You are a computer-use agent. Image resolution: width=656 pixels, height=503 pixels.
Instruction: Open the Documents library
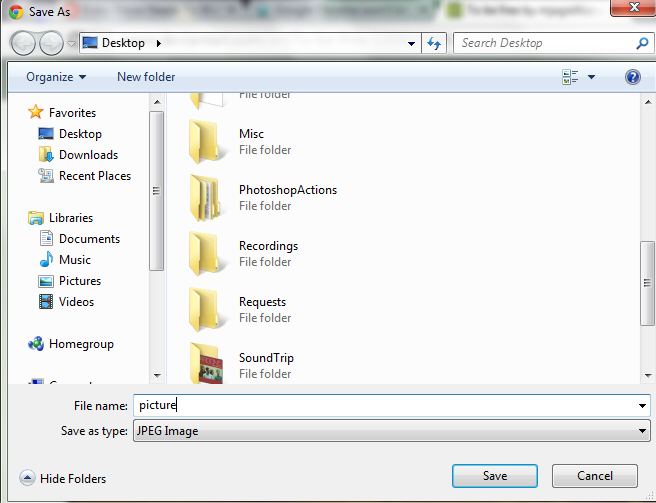pyautogui.click(x=90, y=239)
